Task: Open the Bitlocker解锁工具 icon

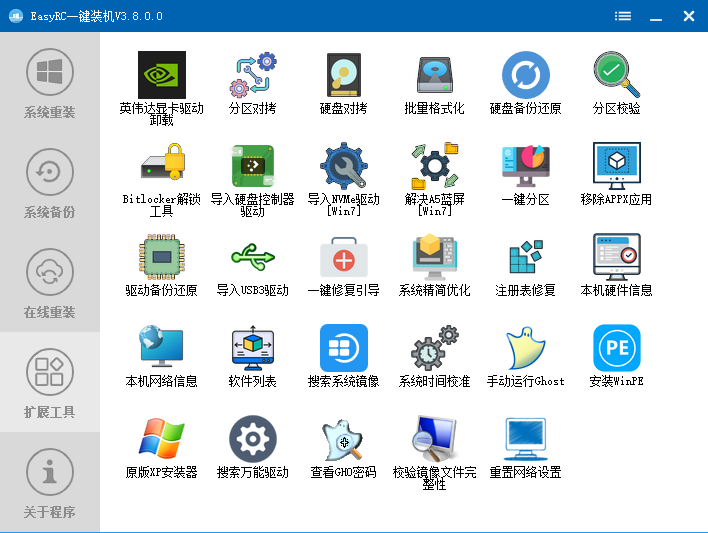Action: tap(162, 179)
